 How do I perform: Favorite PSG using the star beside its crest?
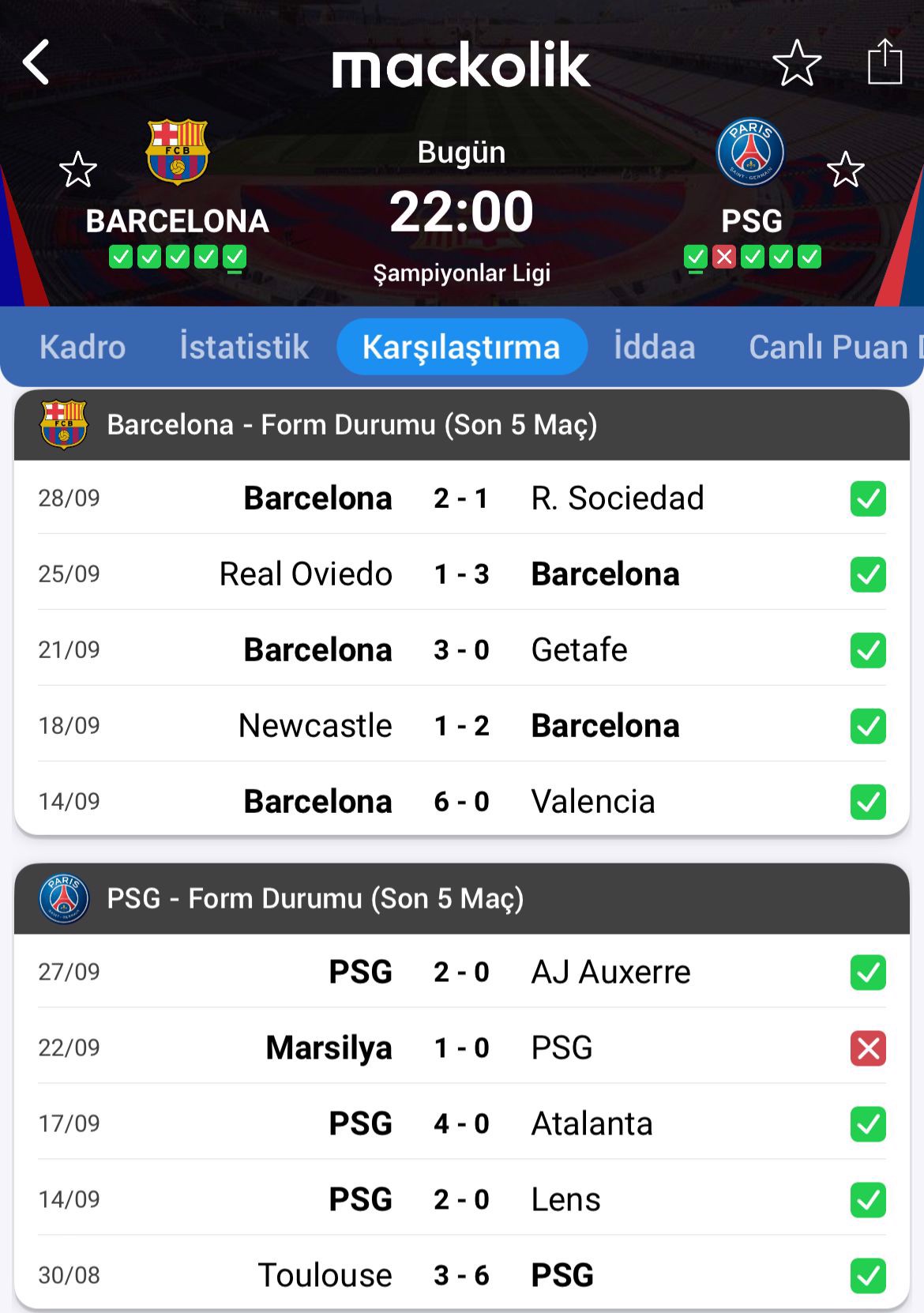pyautogui.click(x=845, y=170)
